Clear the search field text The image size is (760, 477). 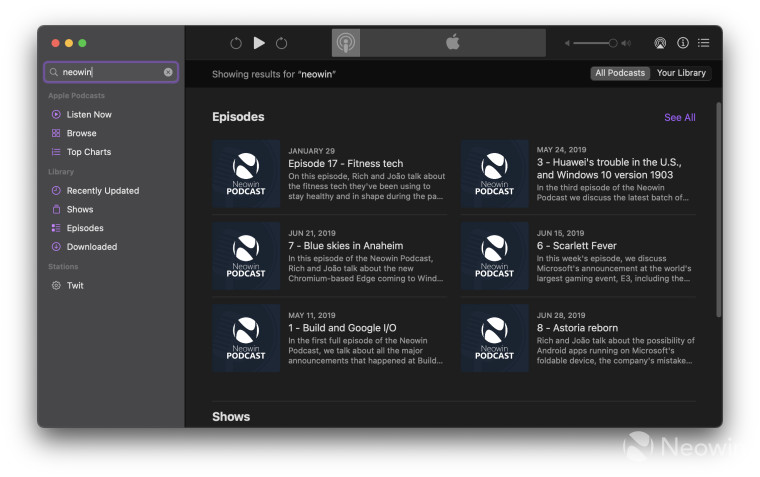tap(168, 72)
